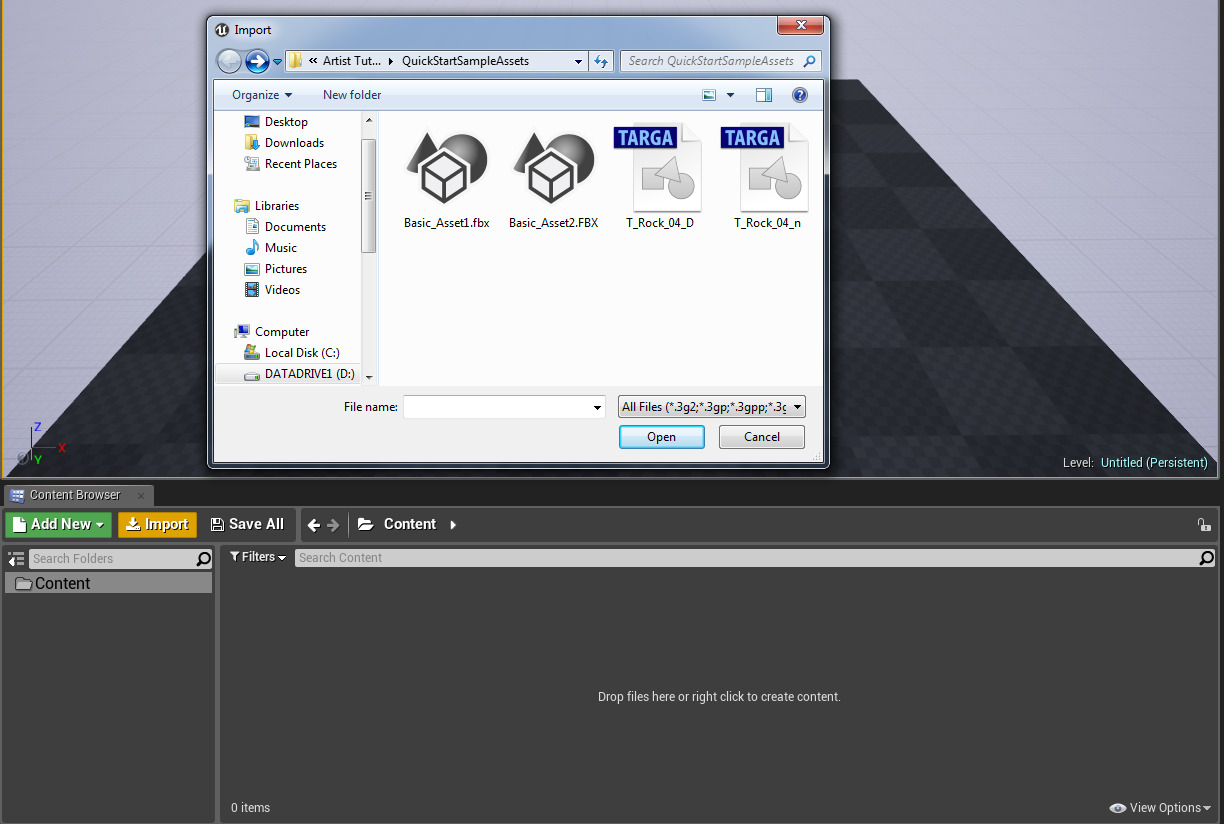
Task: Select Desktop in navigation pane
Action: [276, 122]
